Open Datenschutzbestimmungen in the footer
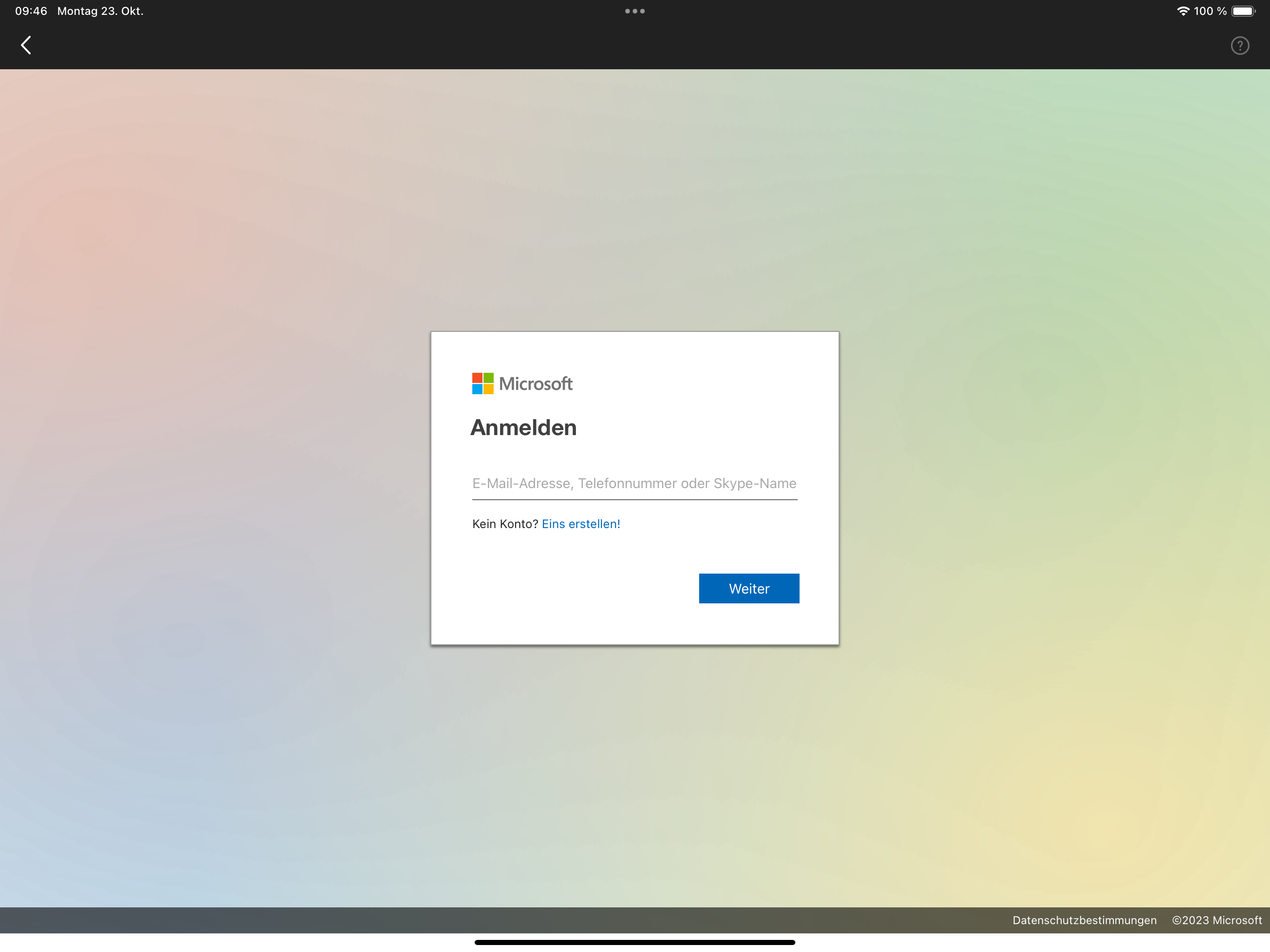The height and width of the screenshot is (952, 1270). pos(1084,920)
